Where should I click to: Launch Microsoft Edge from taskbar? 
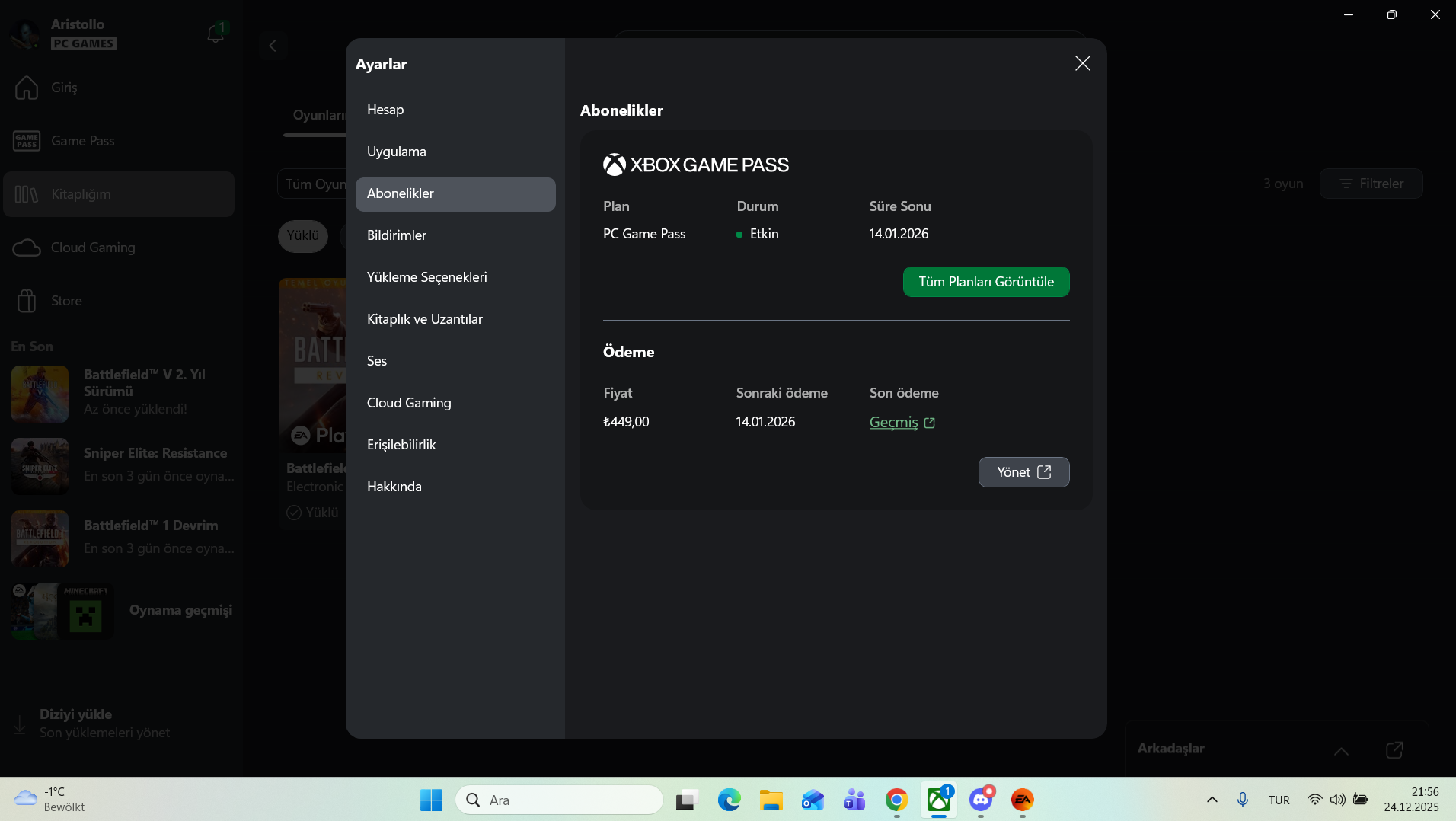coord(729,800)
